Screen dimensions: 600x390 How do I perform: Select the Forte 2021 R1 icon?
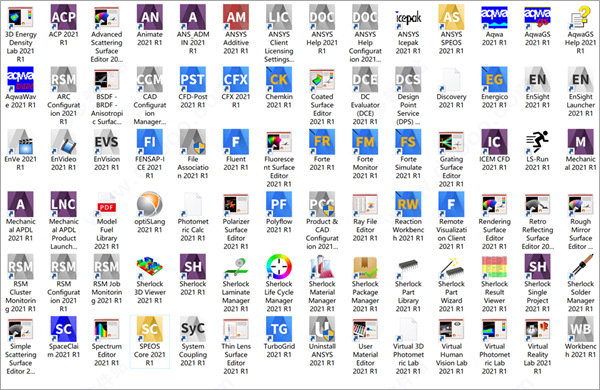pyautogui.click(x=322, y=142)
